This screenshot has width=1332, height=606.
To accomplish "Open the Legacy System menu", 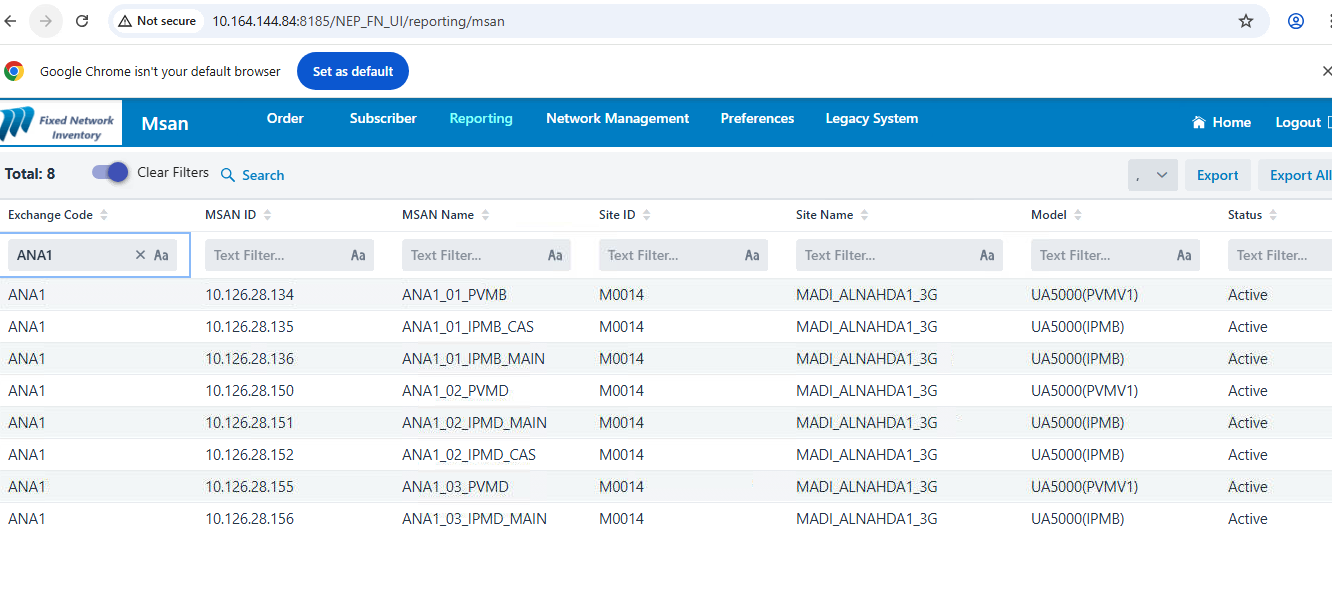I will pos(871,118).
